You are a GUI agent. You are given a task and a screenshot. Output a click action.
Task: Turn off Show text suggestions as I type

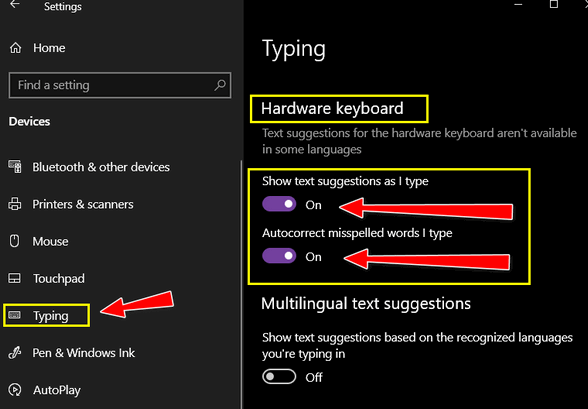279,204
